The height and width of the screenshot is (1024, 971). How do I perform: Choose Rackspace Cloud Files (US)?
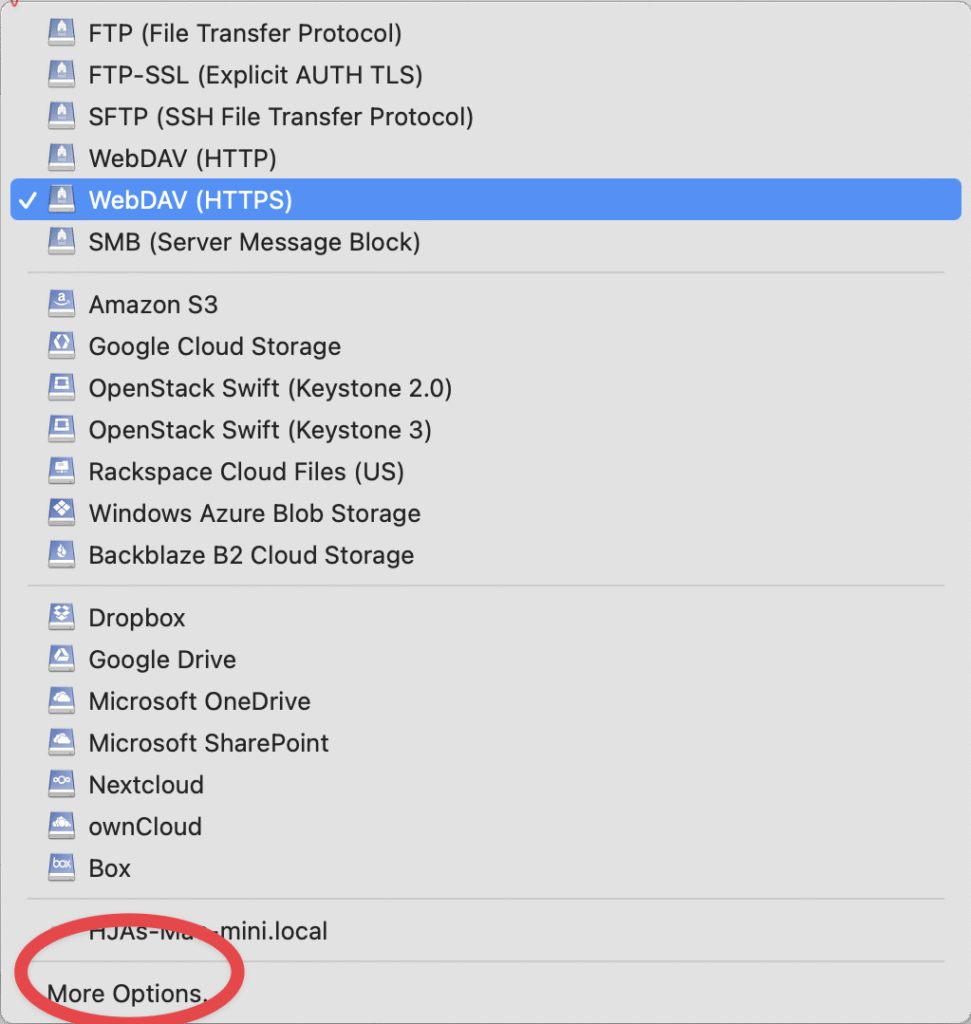click(x=486, y=472)
